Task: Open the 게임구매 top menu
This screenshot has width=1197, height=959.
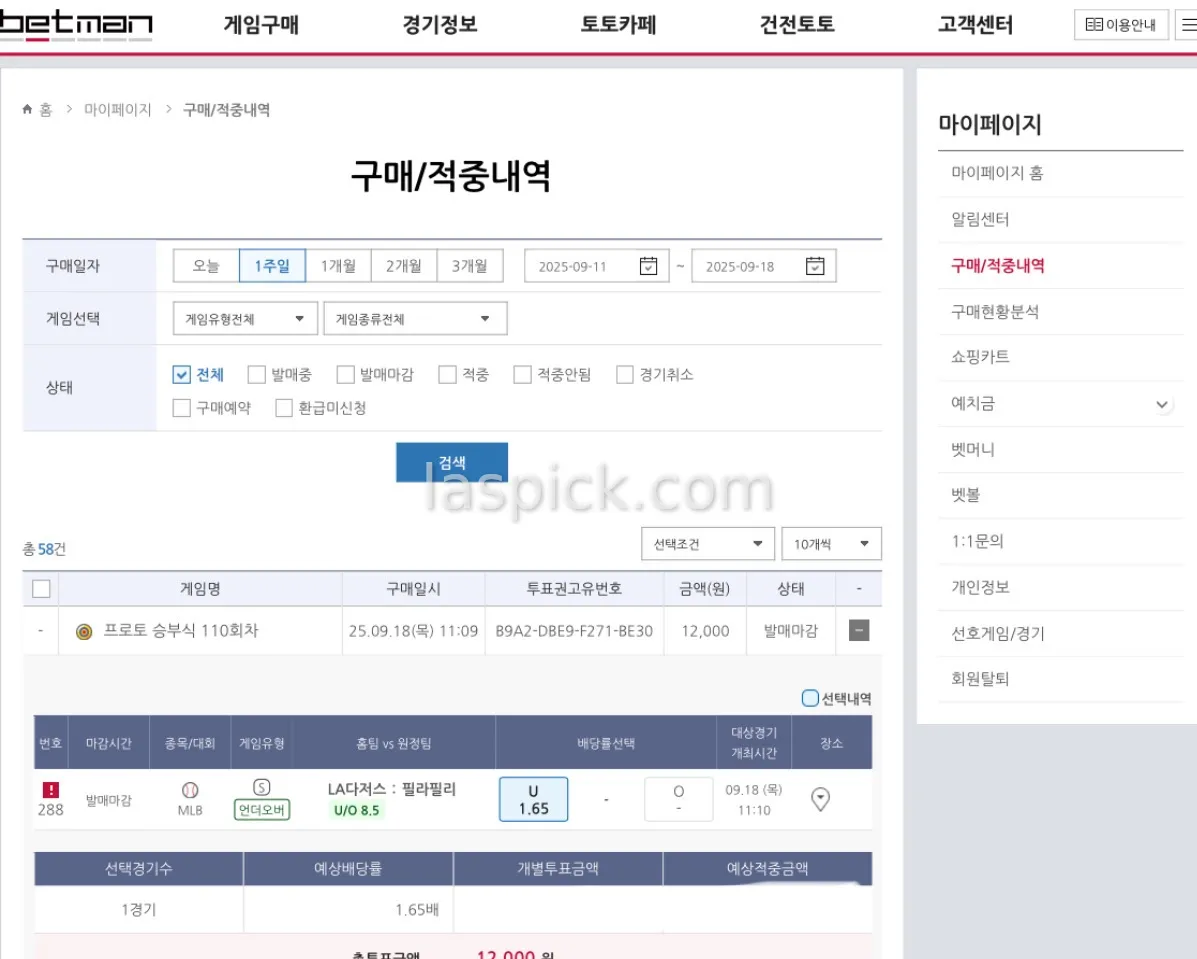Action: (x=261, y=25)
